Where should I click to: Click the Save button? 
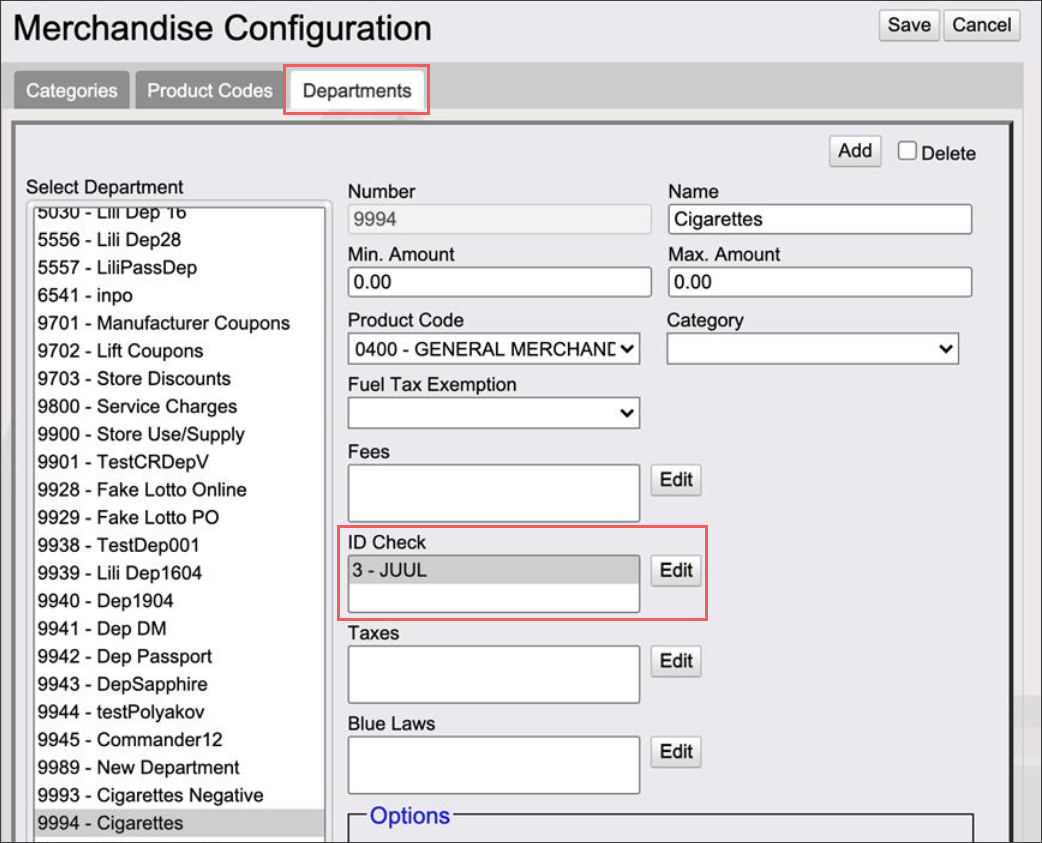(x=908, y=26)
